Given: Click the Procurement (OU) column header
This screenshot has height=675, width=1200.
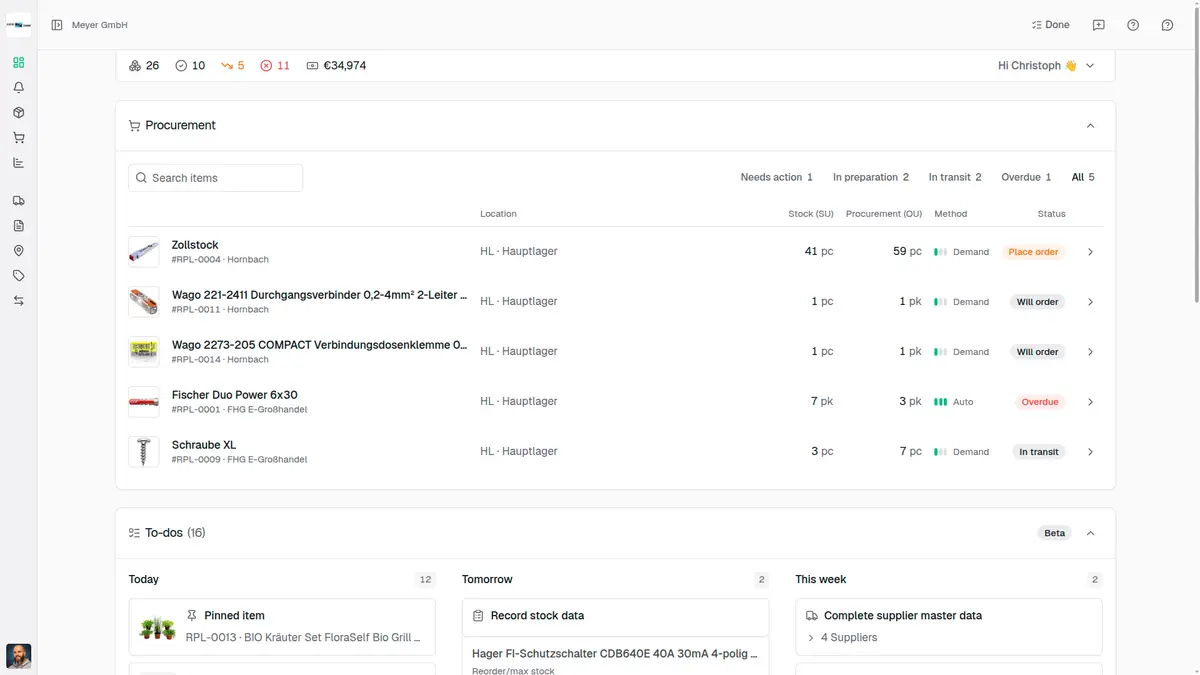Looking at the screenshot, I should point(884,214).
